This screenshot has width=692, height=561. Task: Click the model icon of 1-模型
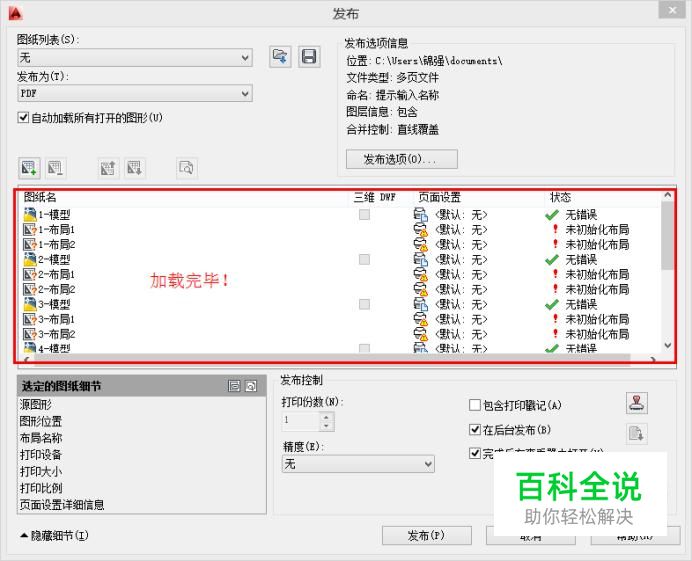30,215
